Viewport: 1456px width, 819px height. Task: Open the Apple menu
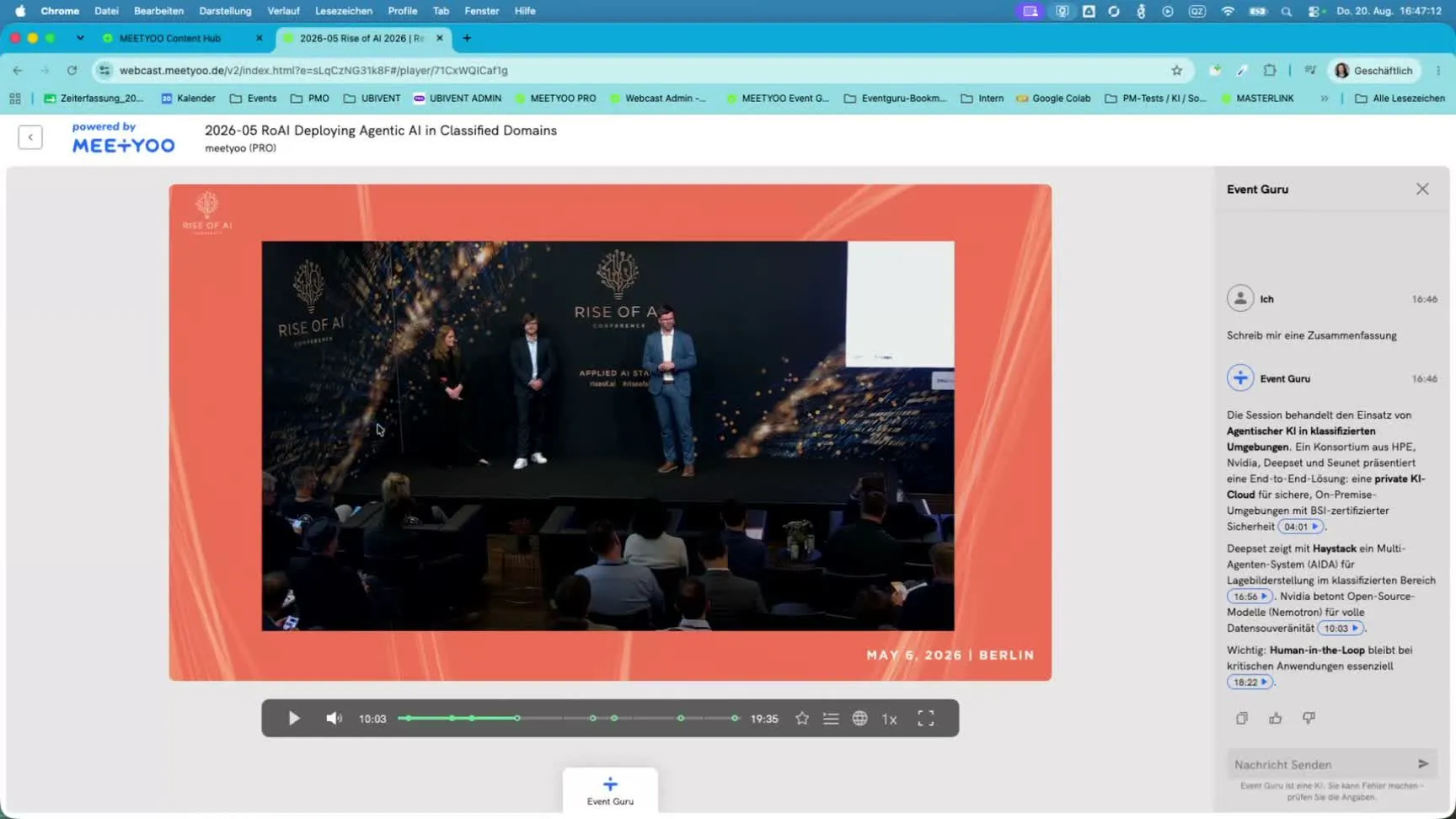click(20, 11)
